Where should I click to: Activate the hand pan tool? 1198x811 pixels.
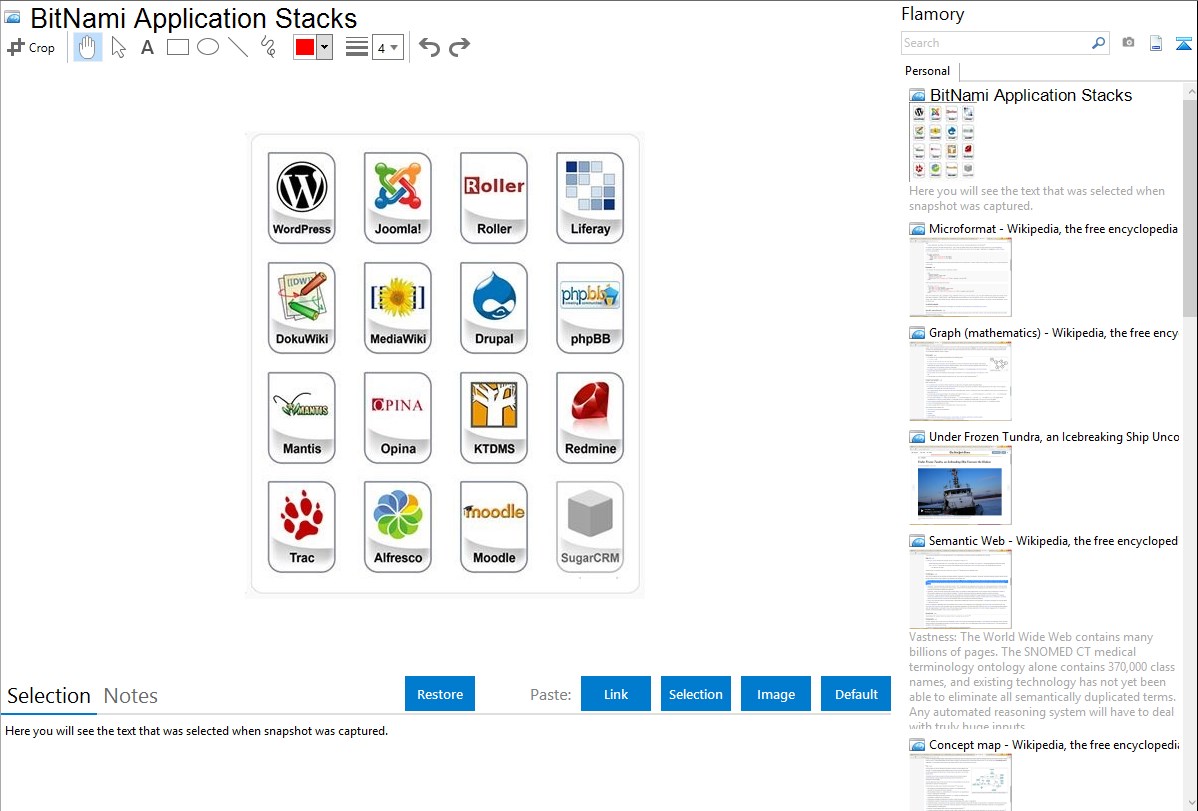coord(87,47)
